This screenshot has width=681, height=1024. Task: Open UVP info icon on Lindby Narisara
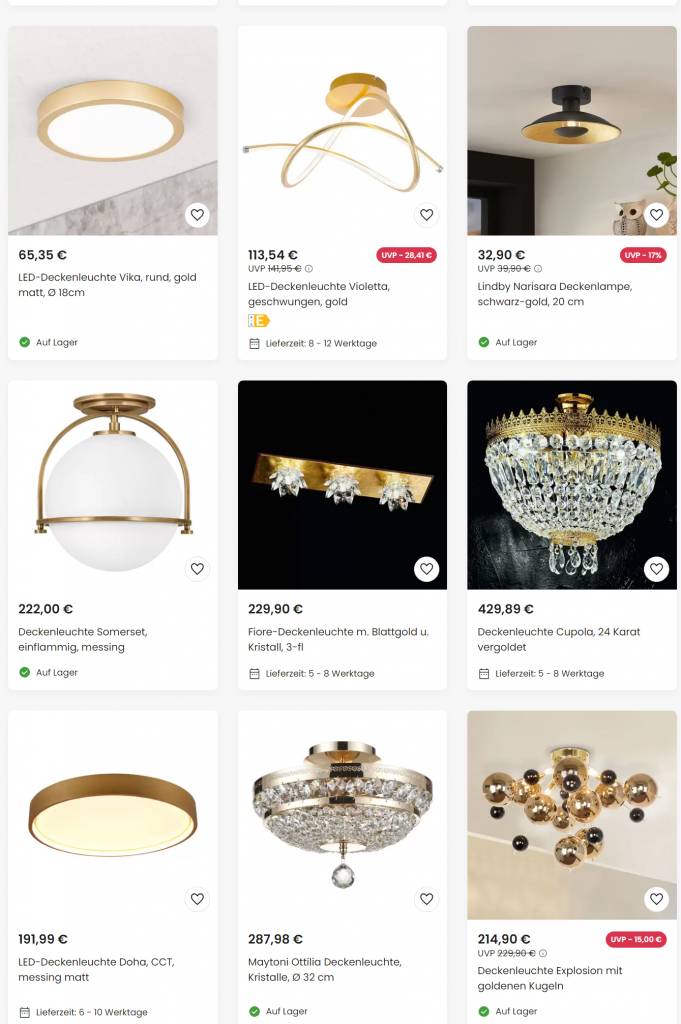click(538, 269)
